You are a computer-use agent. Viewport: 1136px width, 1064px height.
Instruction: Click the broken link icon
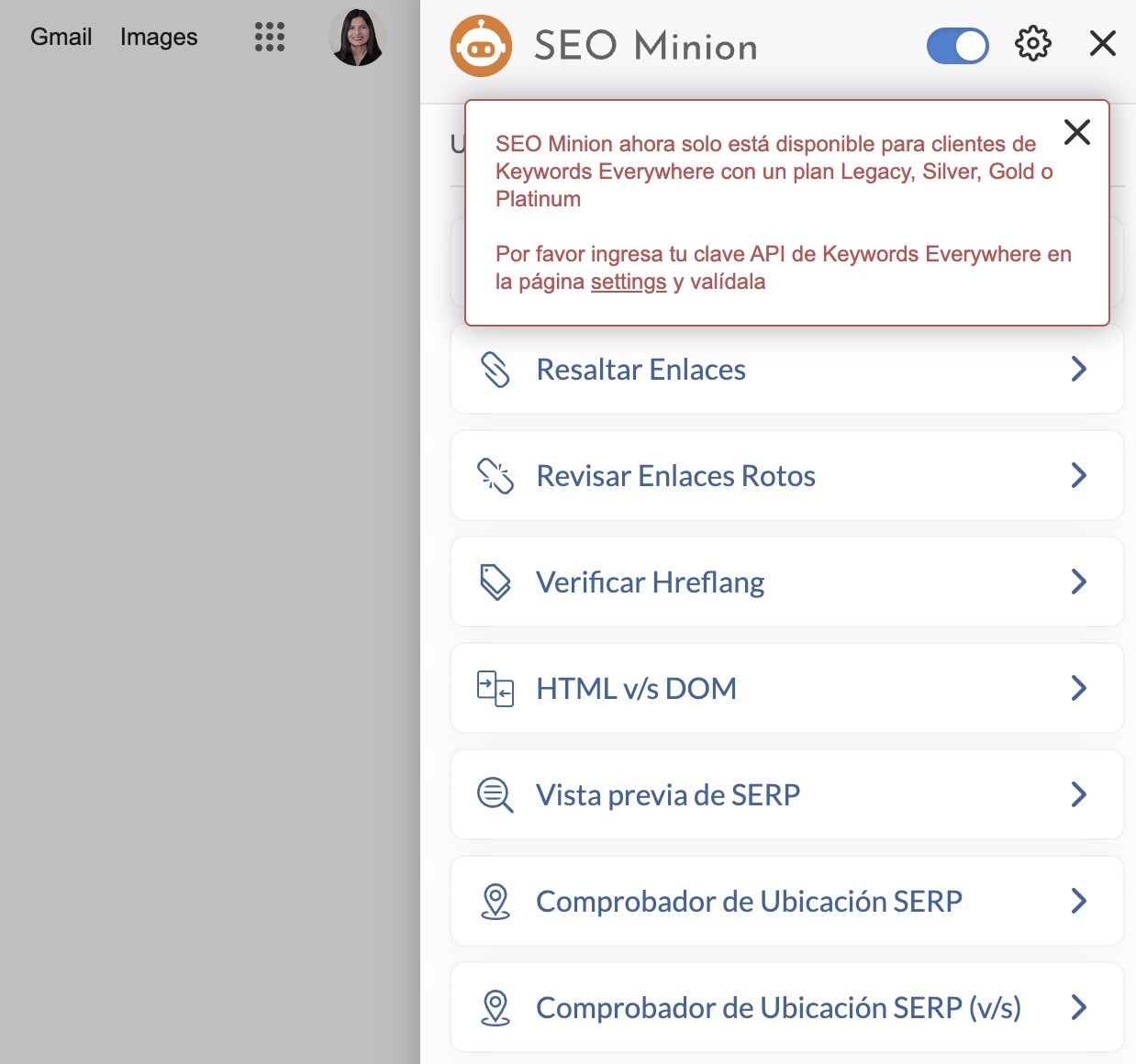(496, 476)
